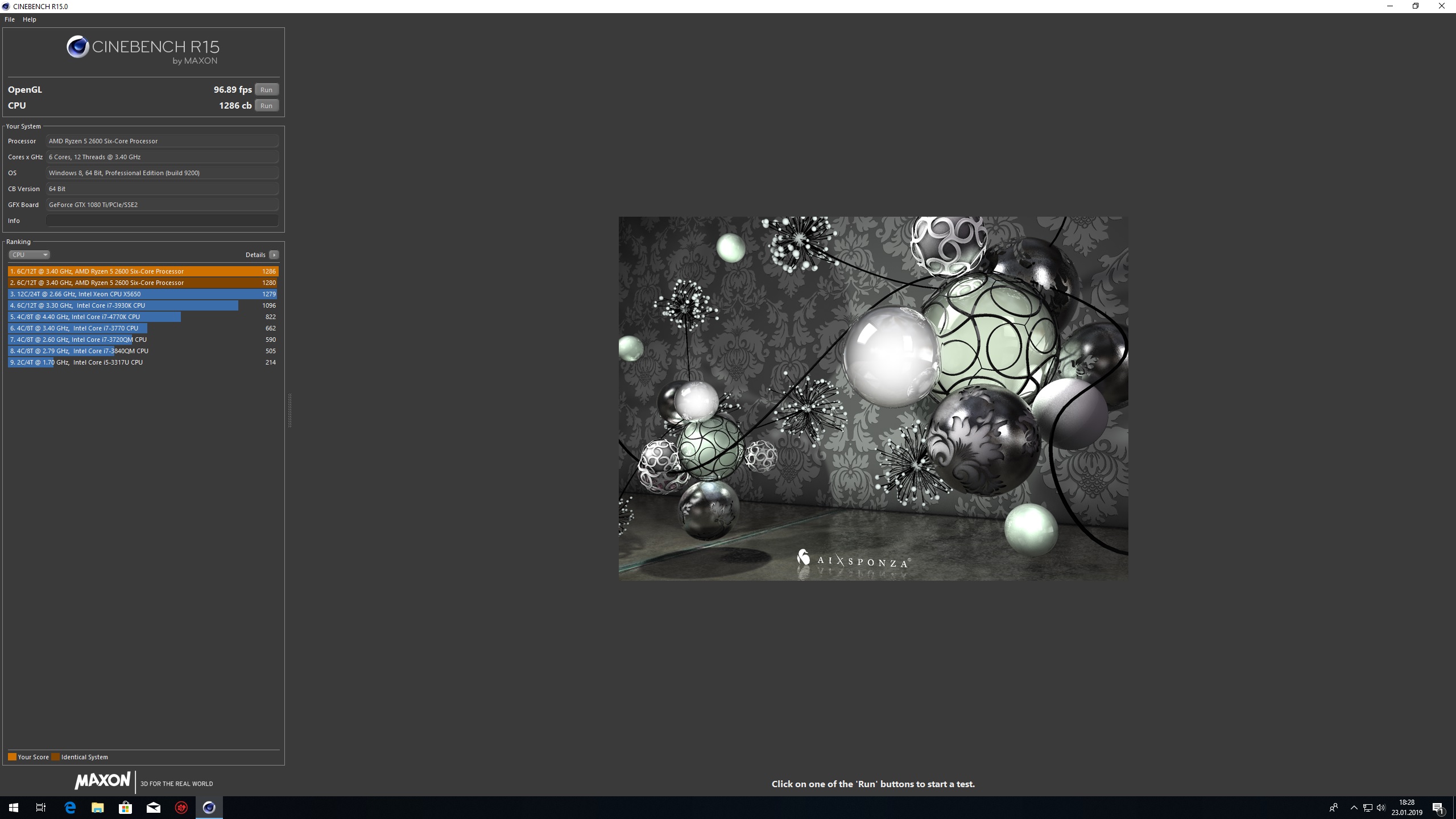Open File Explorer from taskbar
This screenshot has height=819, width=1456.
[98, 808]
